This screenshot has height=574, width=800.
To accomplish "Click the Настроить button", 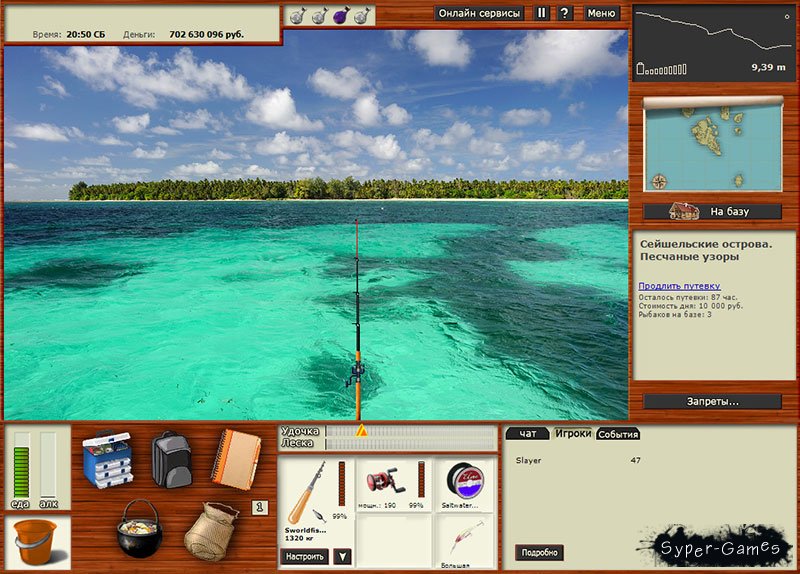I will 305,557.
